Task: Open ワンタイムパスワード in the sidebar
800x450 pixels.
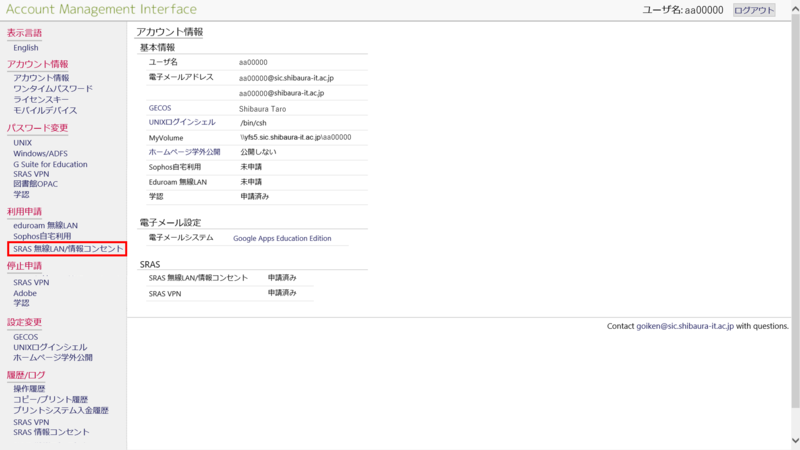Action: (x=52, y=89)
